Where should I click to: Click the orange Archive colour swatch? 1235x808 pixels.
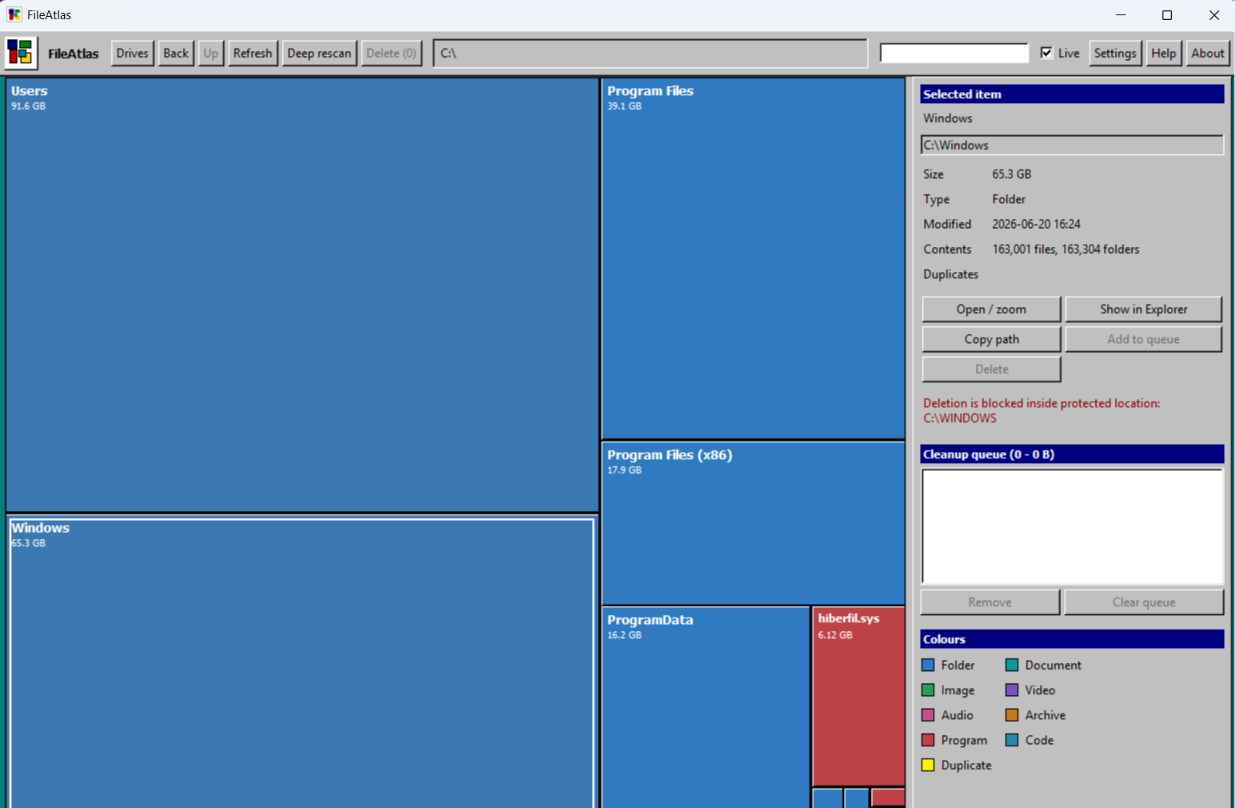click(x=1012, y=715)
